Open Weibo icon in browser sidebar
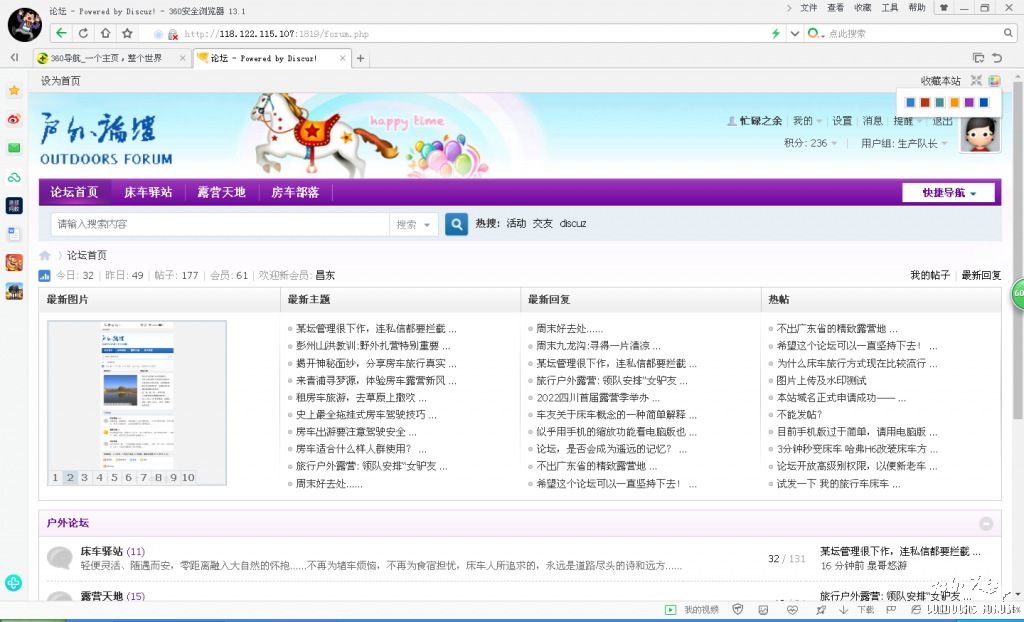The width and height of the screenshot is (1024, 622). (14, 119)
